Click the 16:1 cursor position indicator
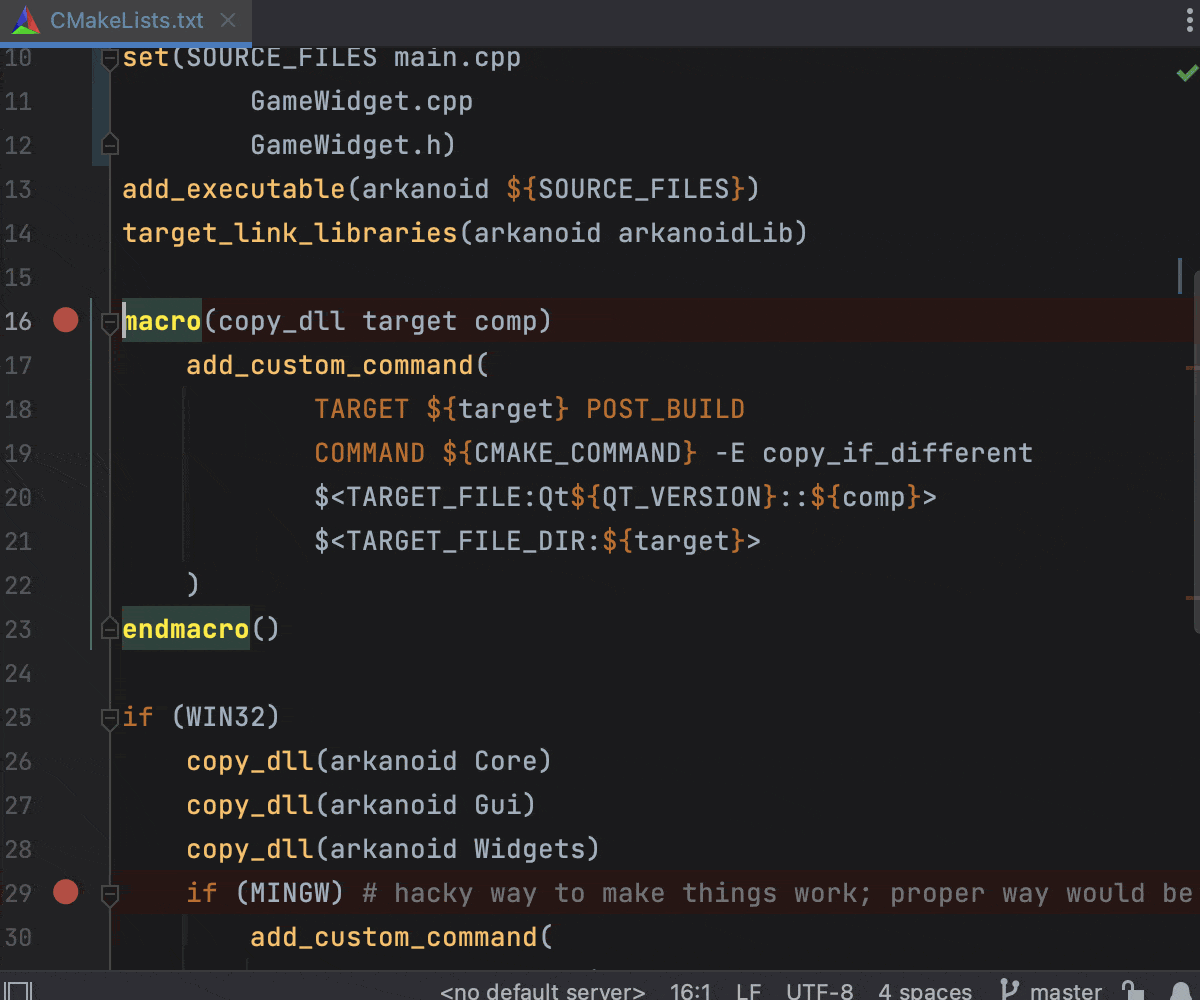The image size is (1200, 1000). point(690,991)
